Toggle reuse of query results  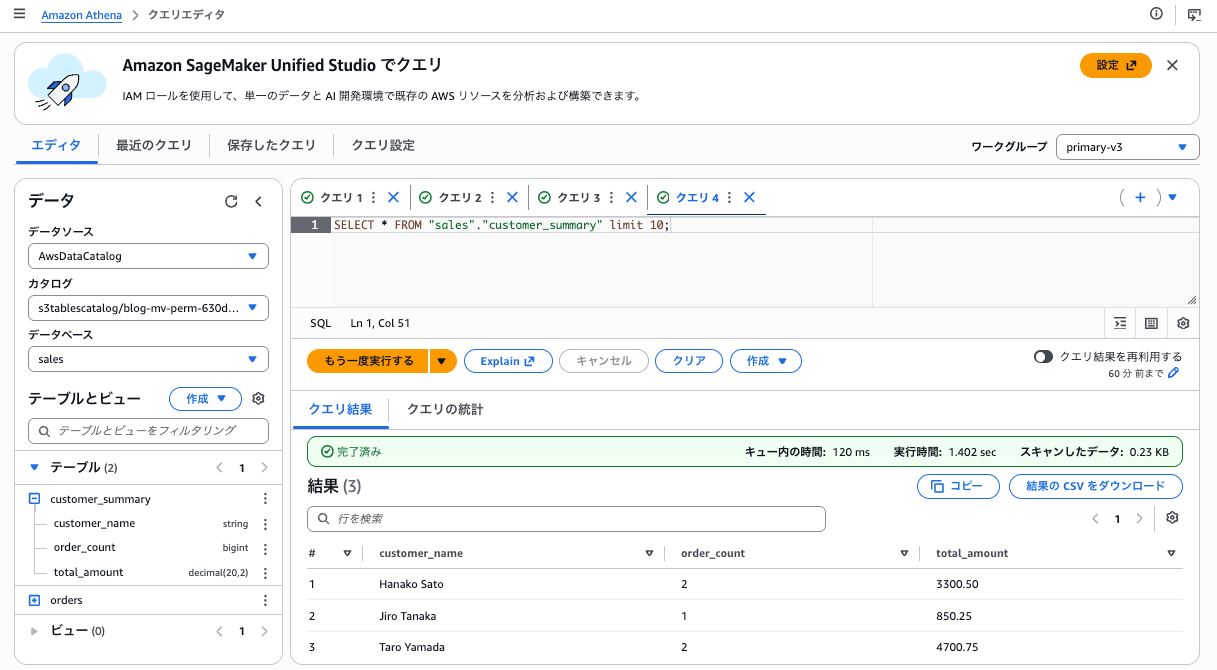coord(1043,357)
